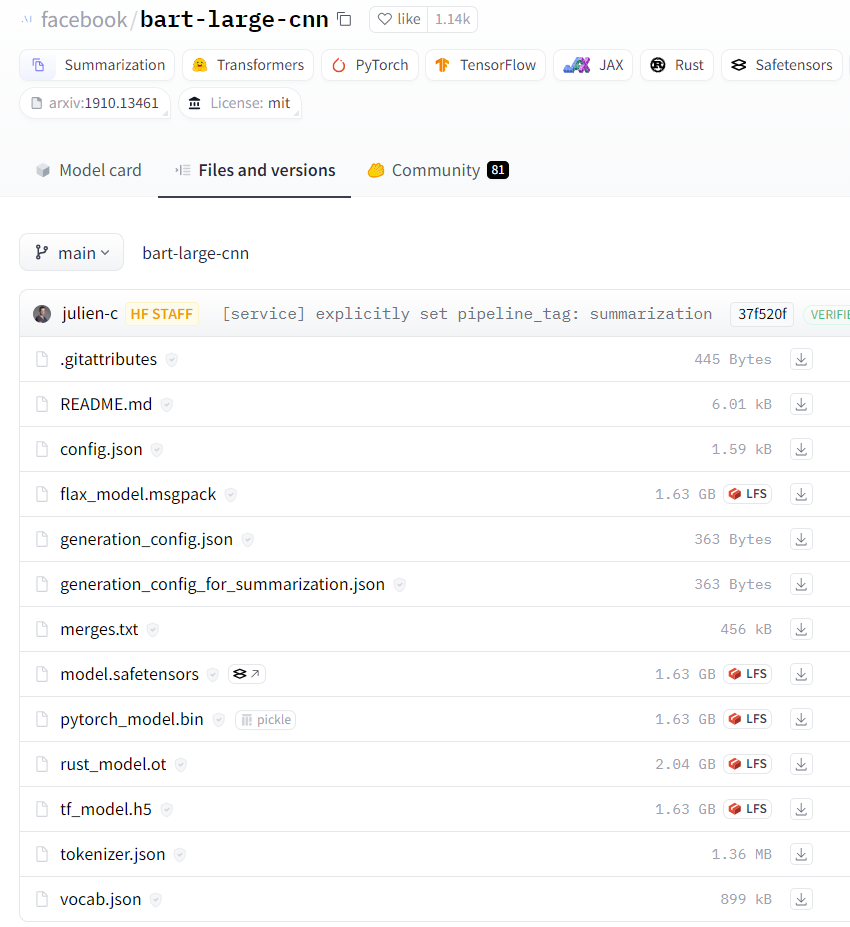Click the JAX tag
This screenshot has height=927, width=850.
click(593, 65)
